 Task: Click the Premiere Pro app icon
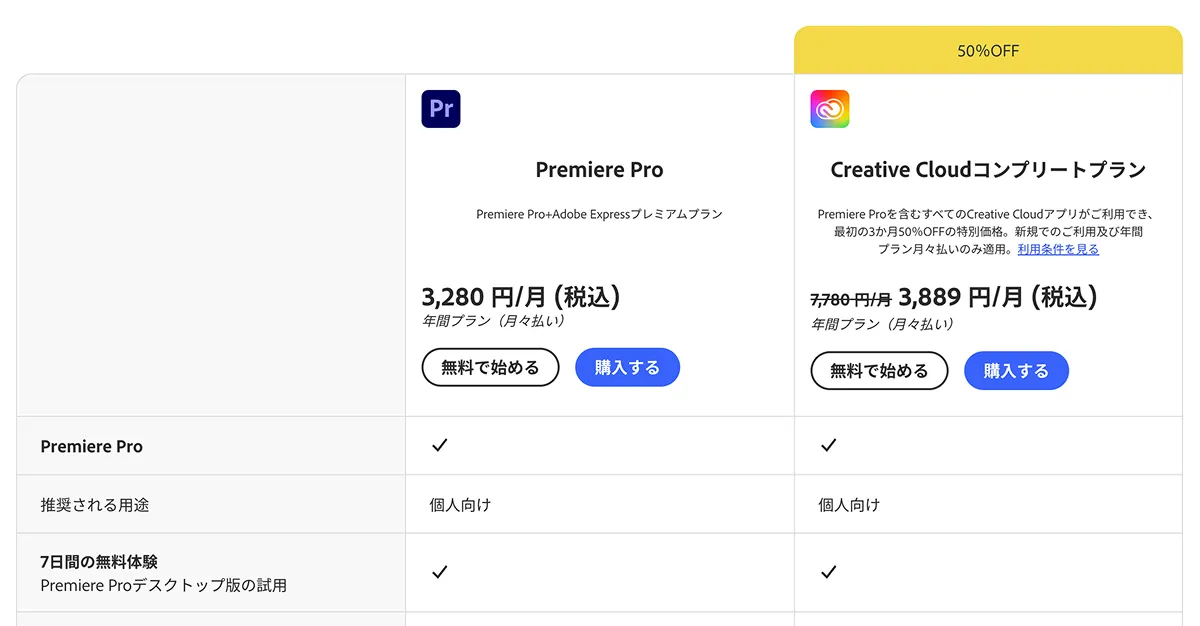(441, 109)
